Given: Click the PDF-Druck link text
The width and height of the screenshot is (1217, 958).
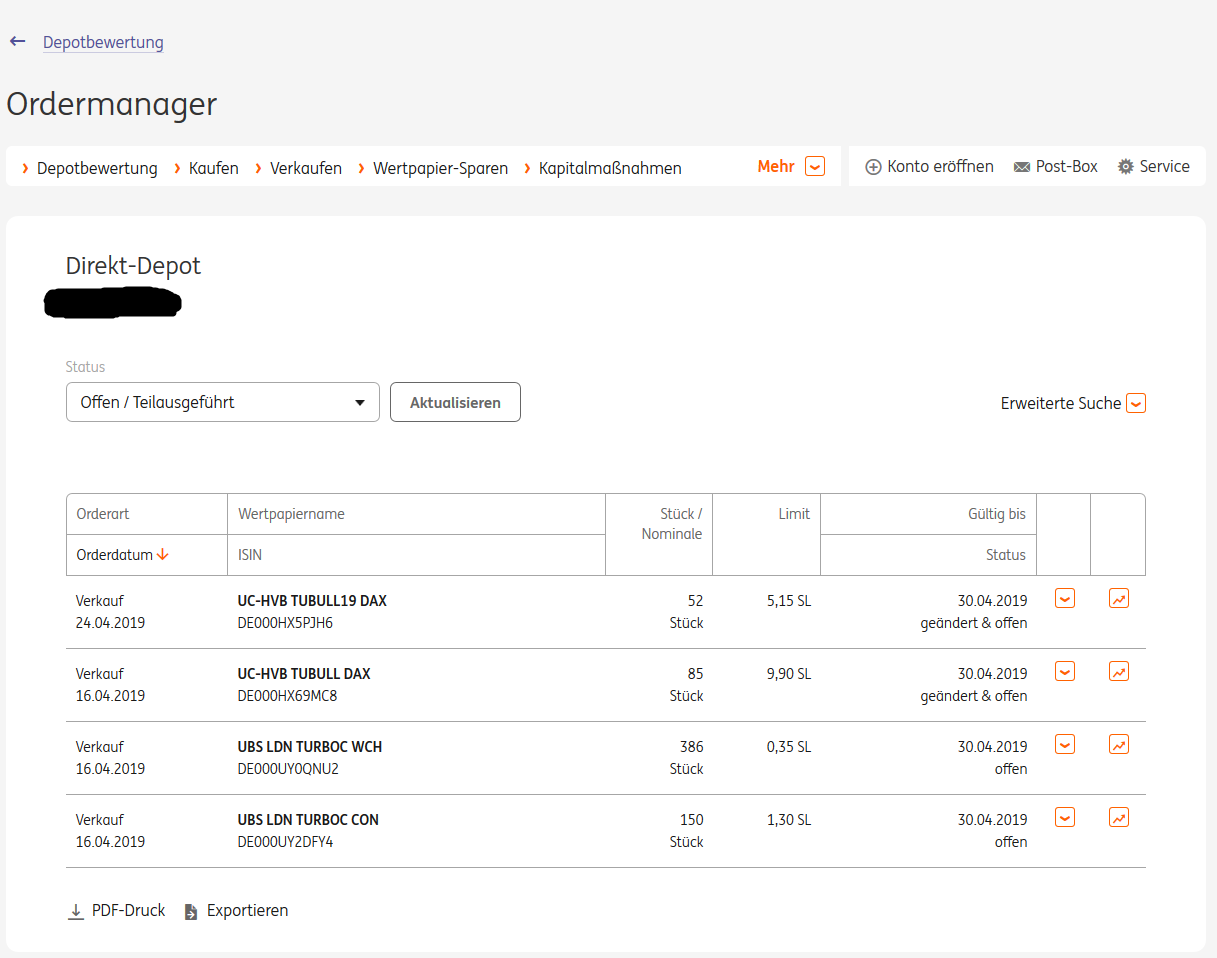Looking at the screenshot, I should (x=129, y=911).
